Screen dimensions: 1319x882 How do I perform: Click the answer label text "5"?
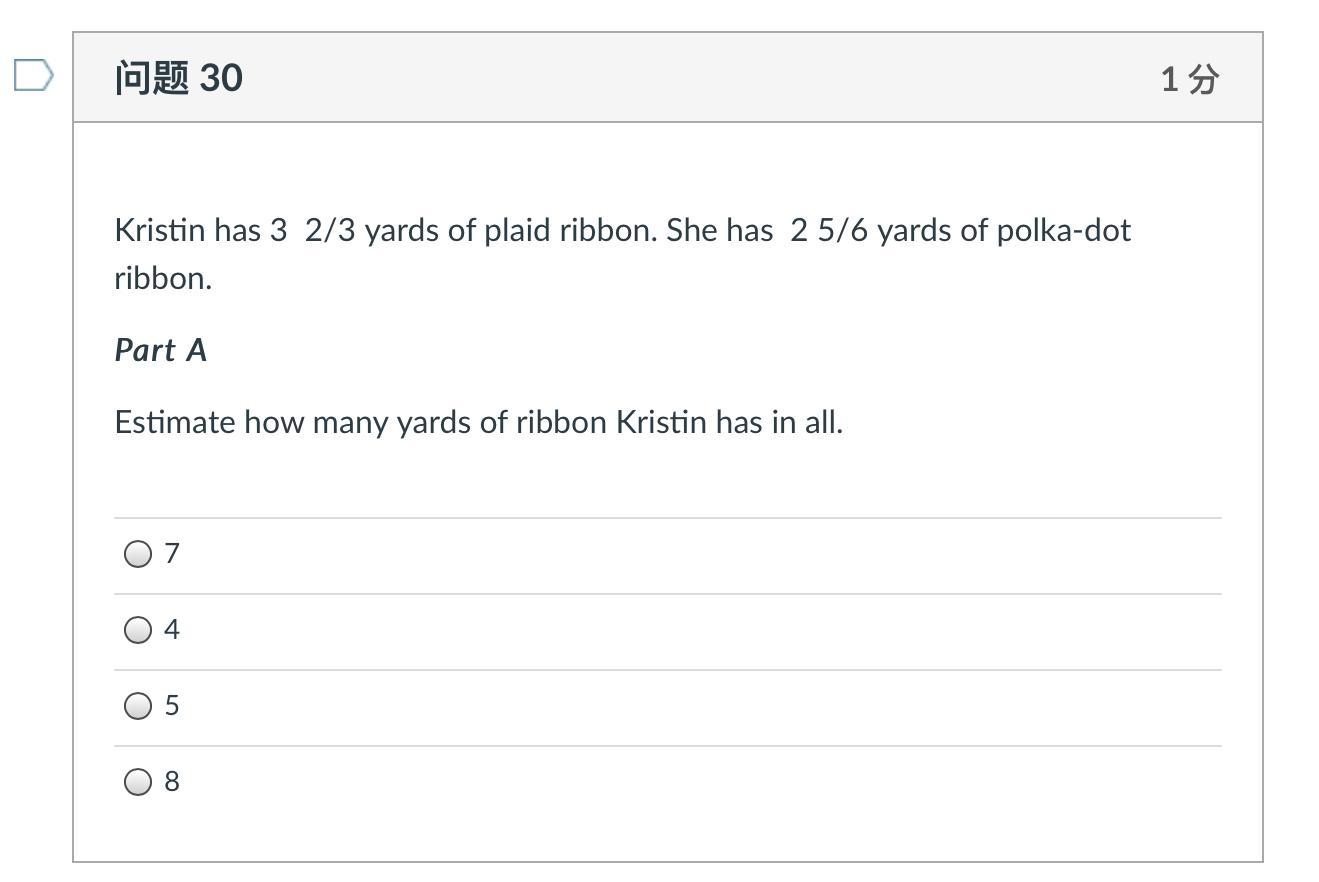tap(172, 705)
